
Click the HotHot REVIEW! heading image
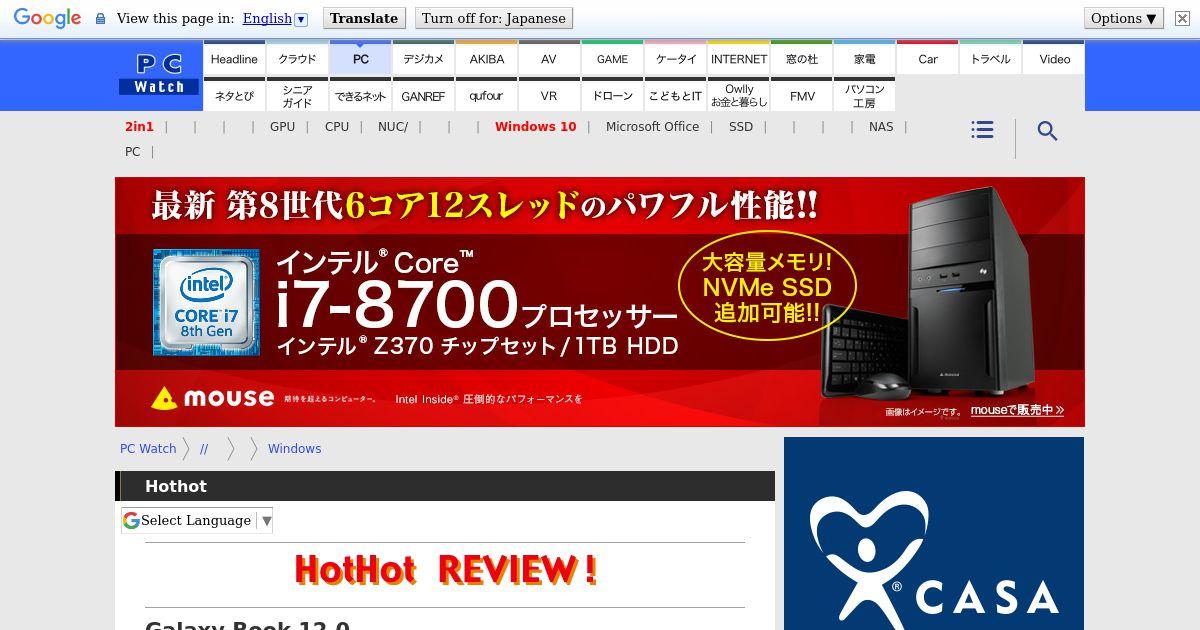[445, 570]
